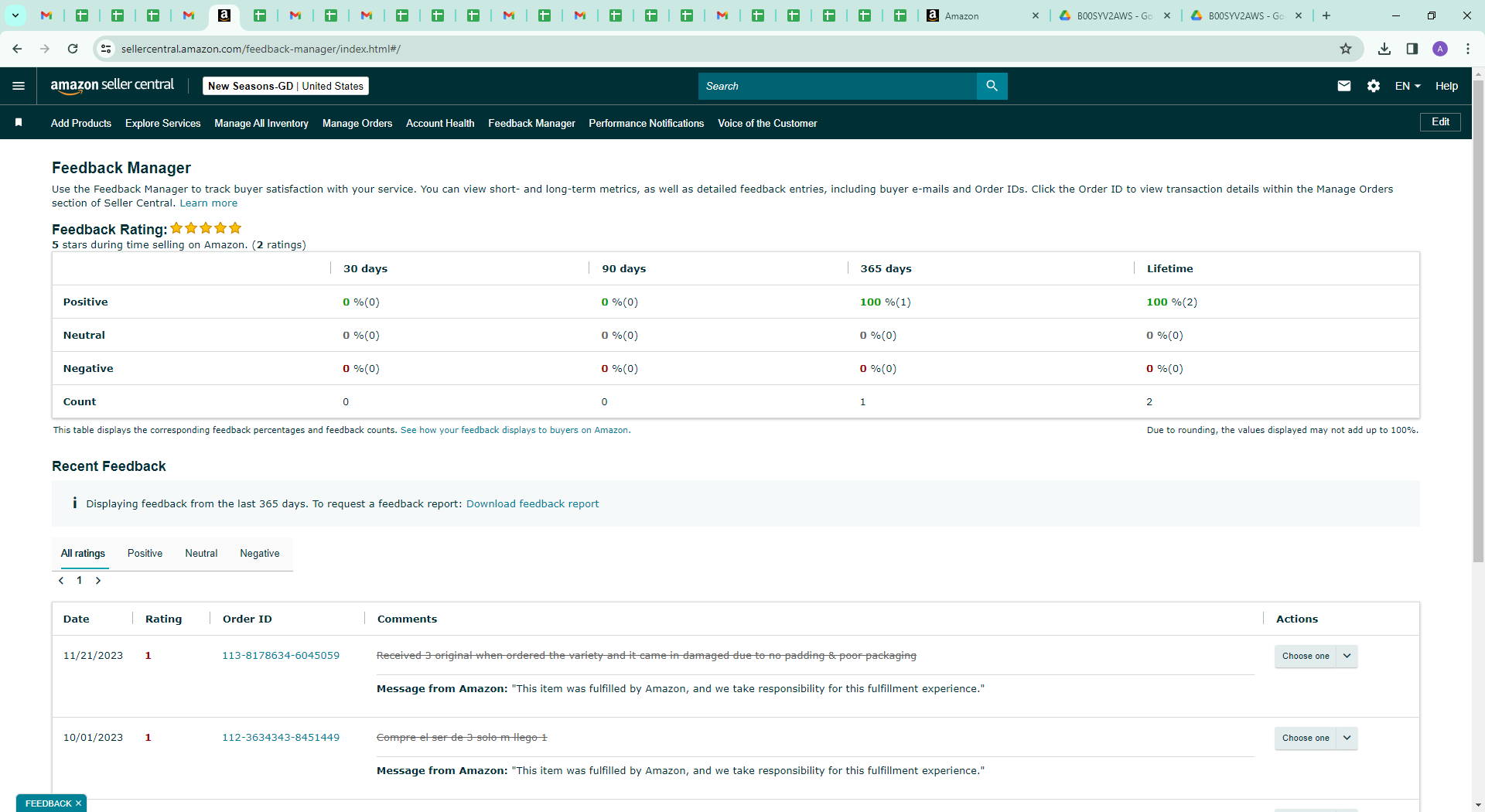
Task: Open the settings gear icon
Action: [1374, 86]
